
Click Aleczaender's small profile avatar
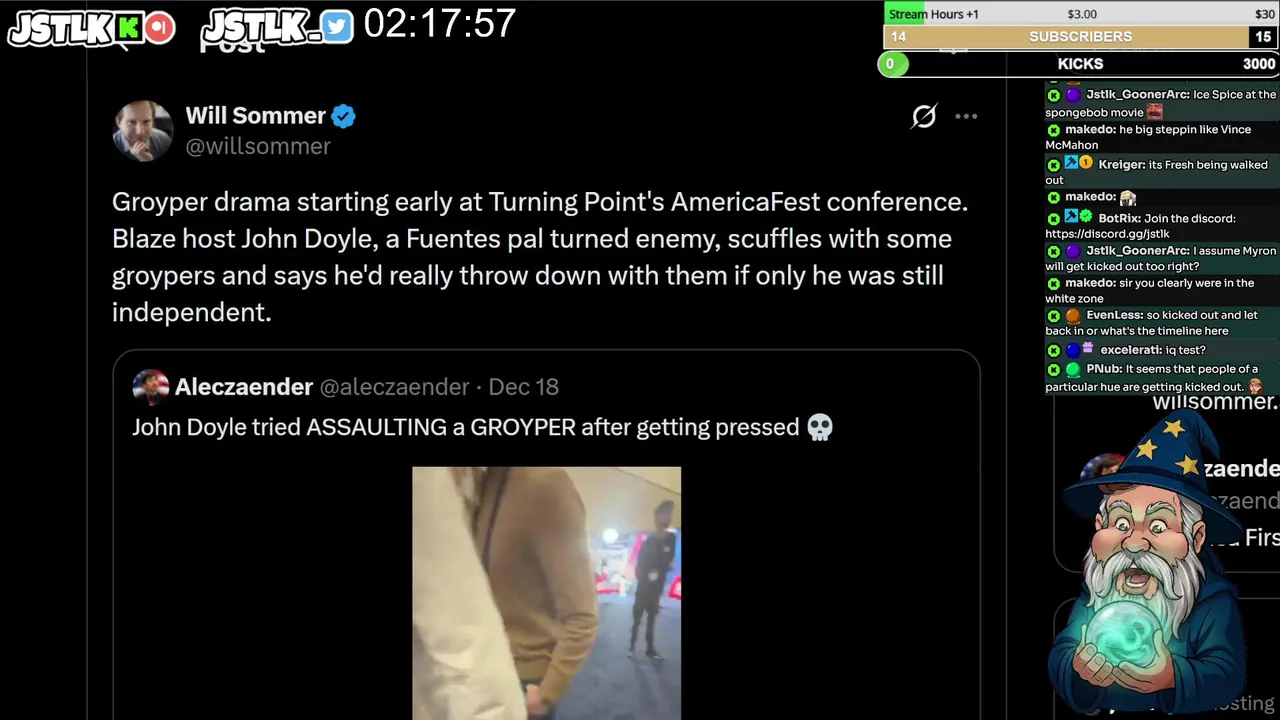click(x=150, y=387)
